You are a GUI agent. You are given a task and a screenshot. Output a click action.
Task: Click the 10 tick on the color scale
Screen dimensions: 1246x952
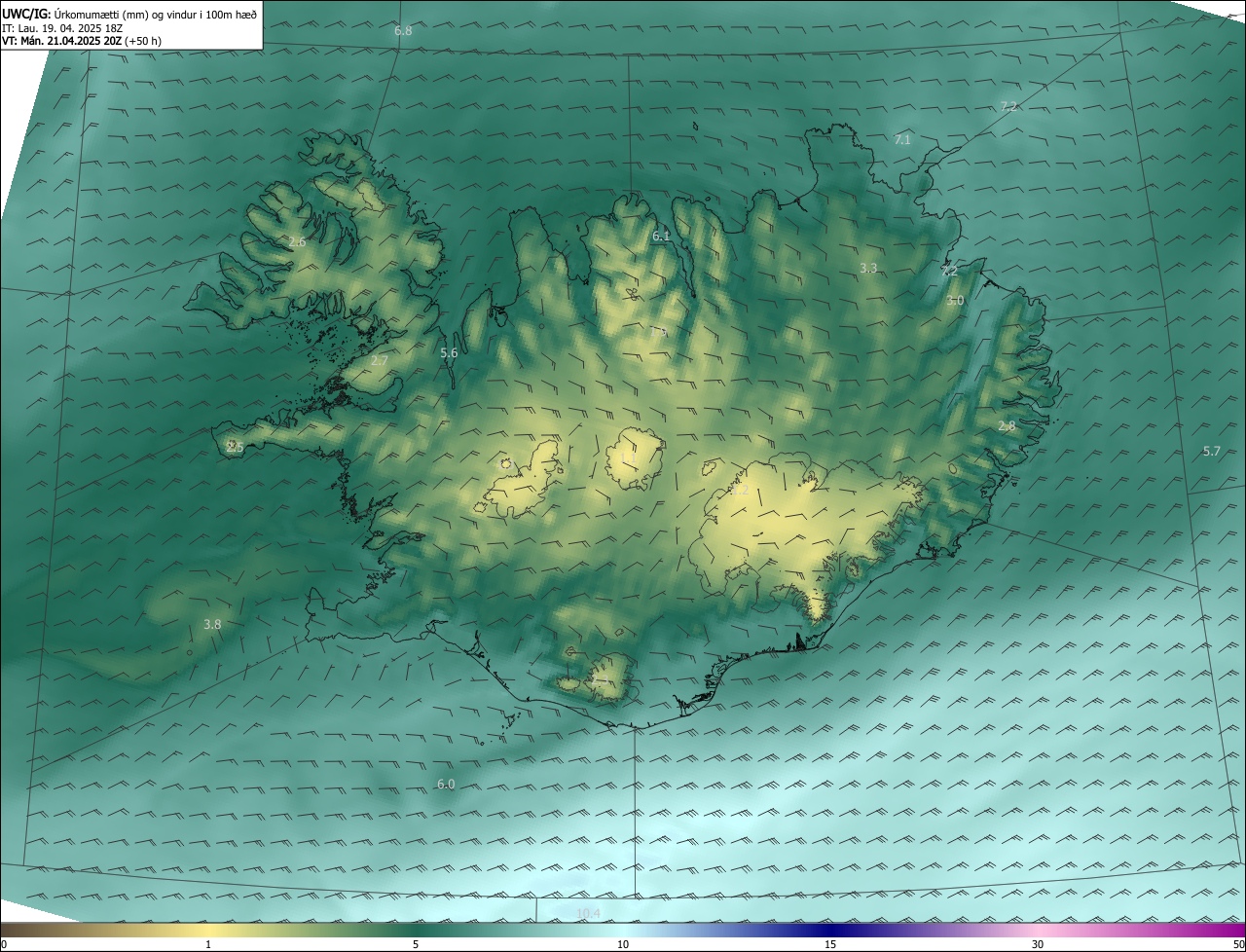(623, 945)
